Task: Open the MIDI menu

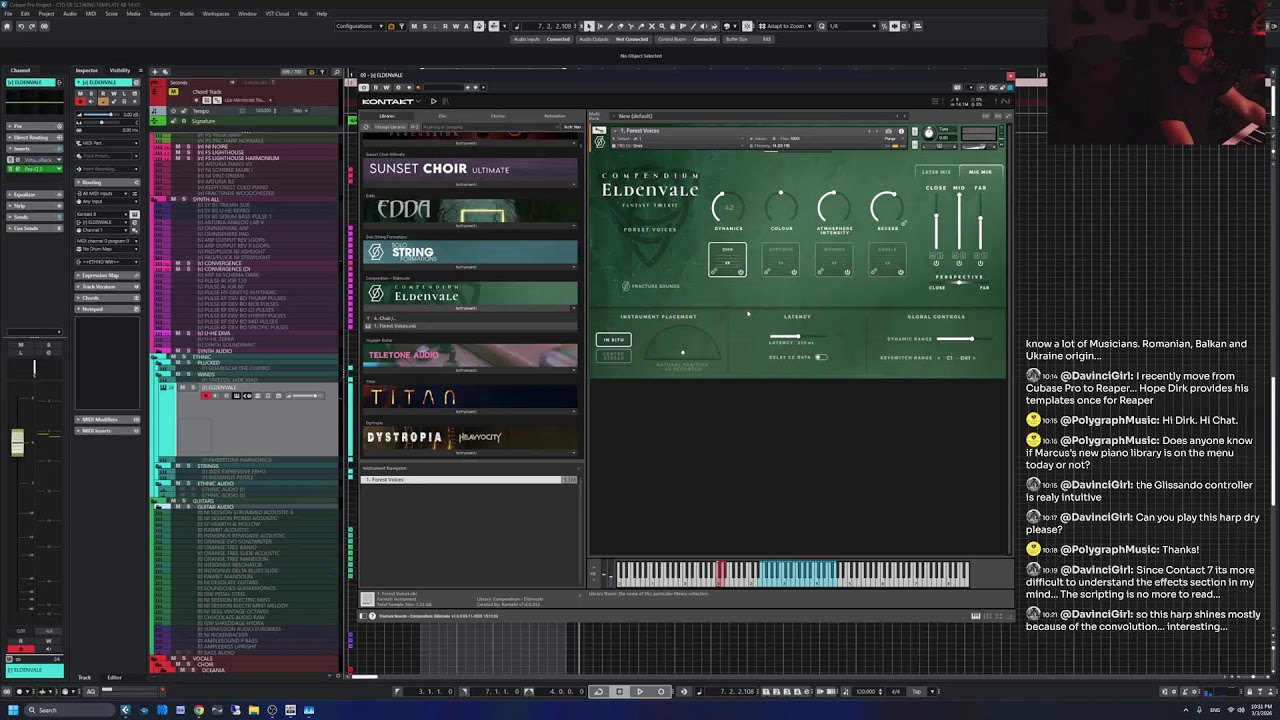Action: 90,13
